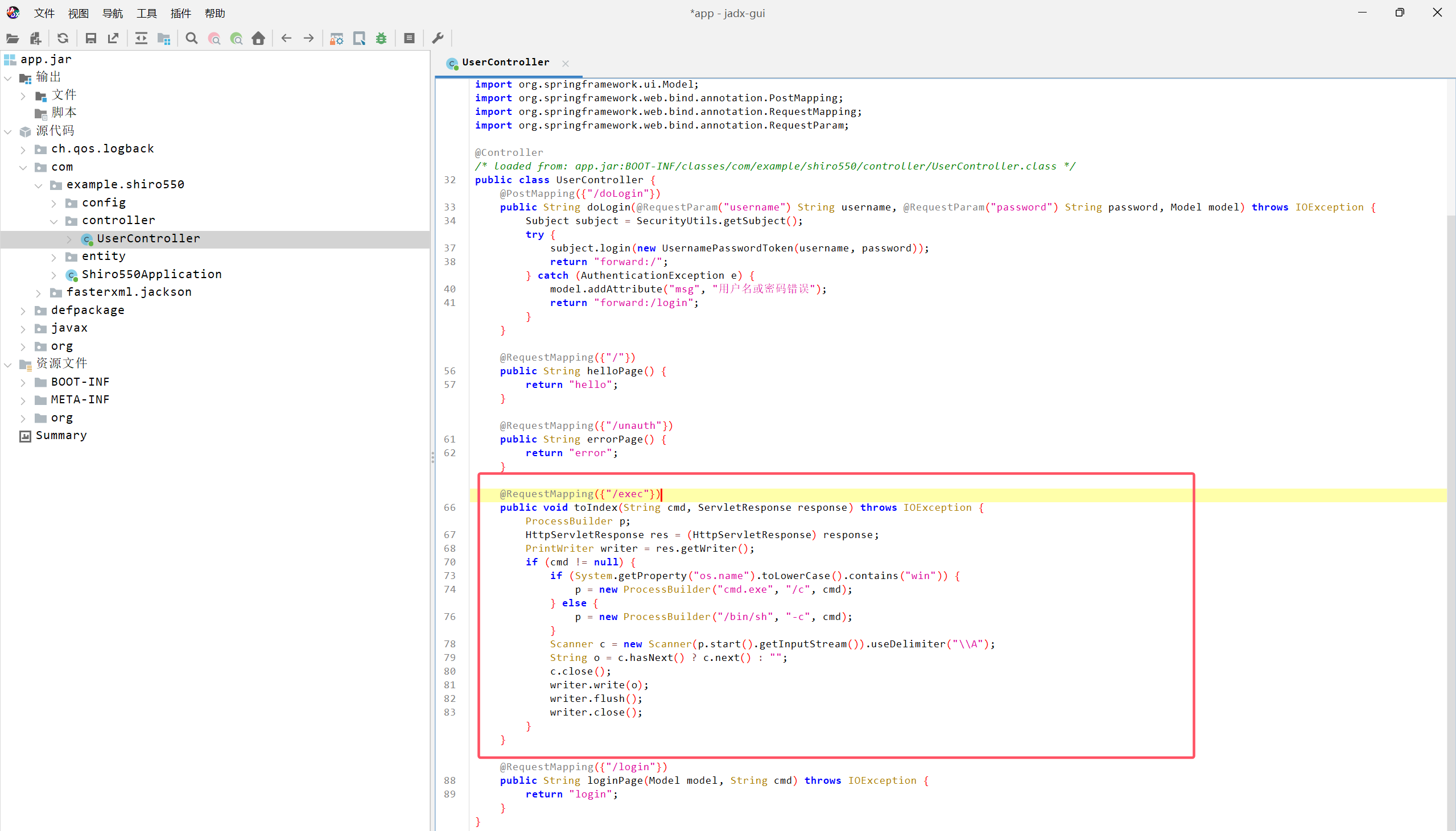Collapse the example.shiro550 package
Image resolution: width=1456 pixels, height=831 pixels.
[x=38, y=185]
